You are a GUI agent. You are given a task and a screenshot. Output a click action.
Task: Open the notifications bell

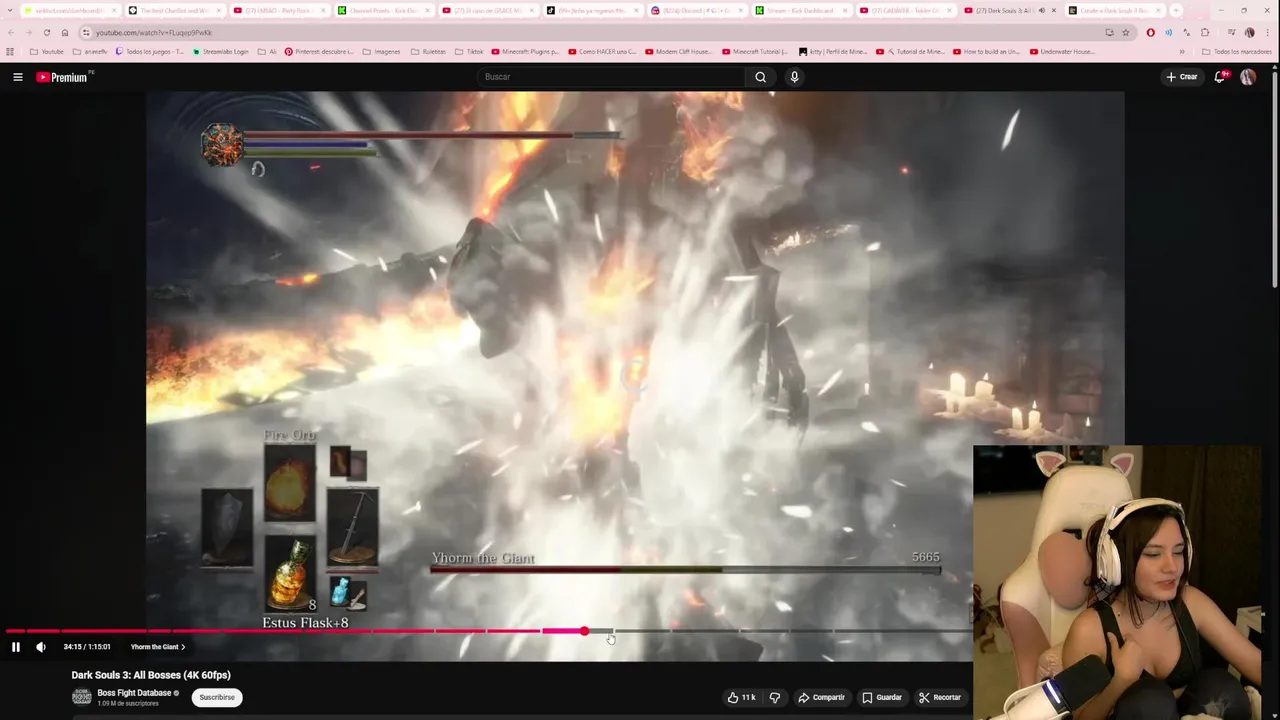[x=1220, y=77]
